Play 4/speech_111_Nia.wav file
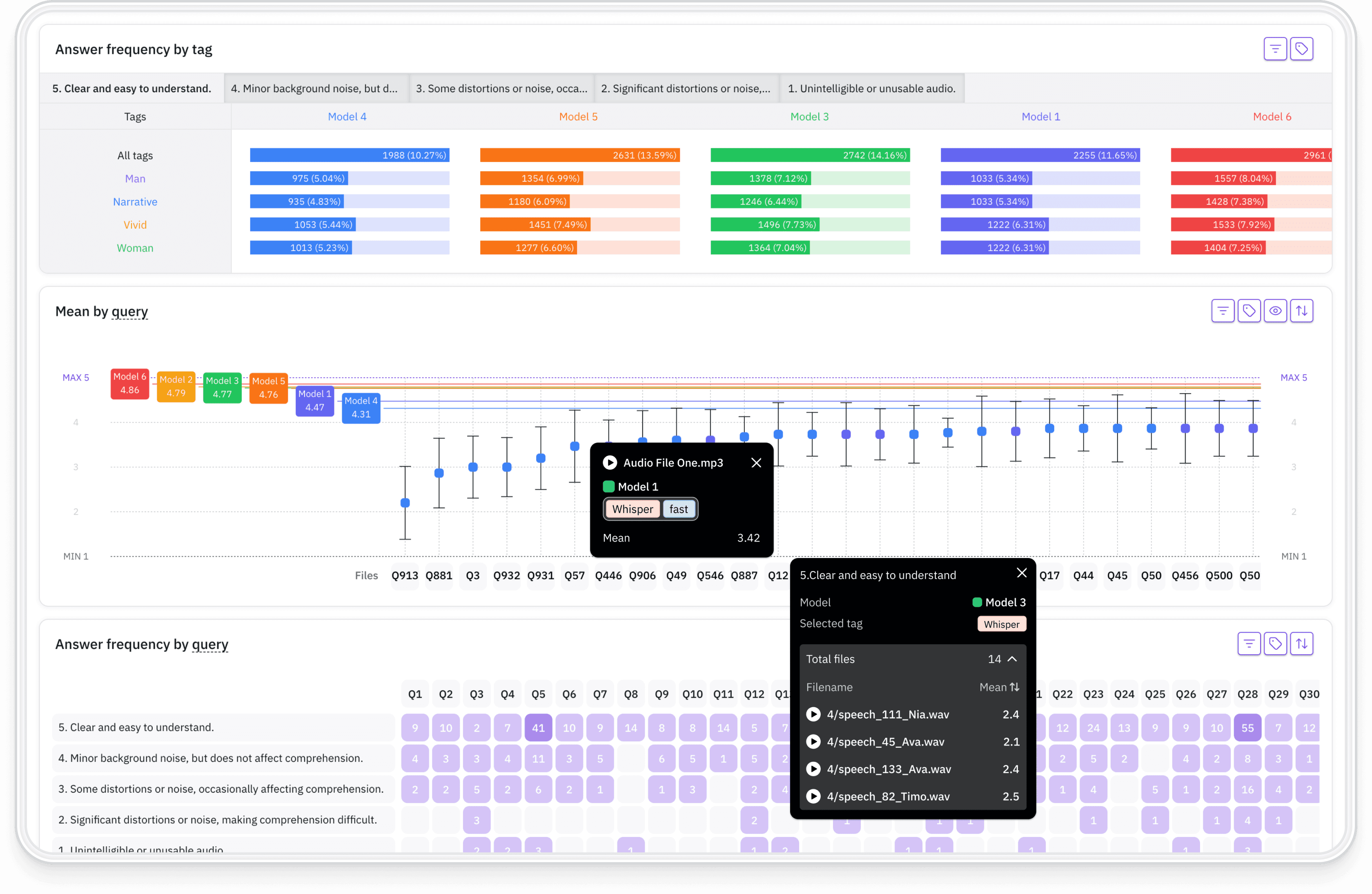This screenshot has height=894, width=1372. 813,714
